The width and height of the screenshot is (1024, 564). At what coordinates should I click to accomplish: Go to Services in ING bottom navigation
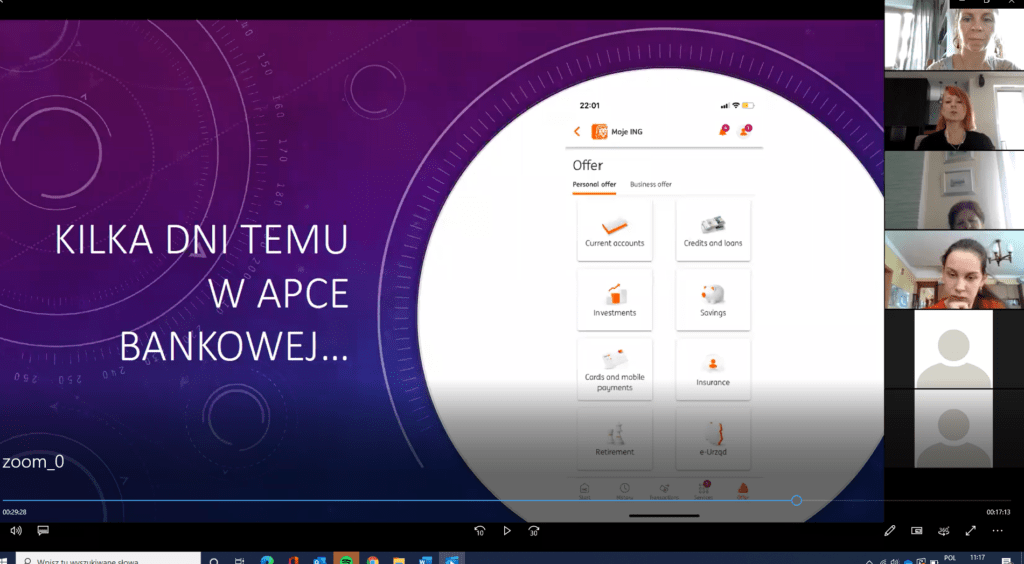tap(703, 491)
